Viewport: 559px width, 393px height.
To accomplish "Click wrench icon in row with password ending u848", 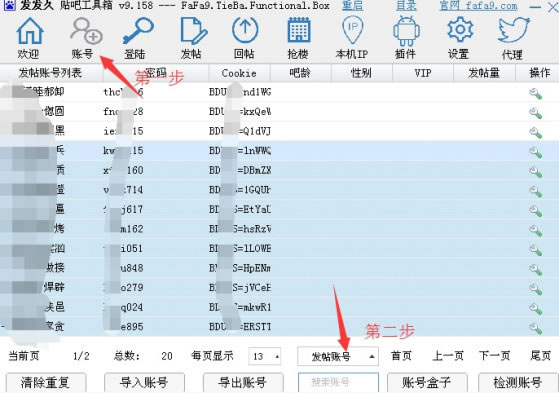I will (x=535, y=270).
